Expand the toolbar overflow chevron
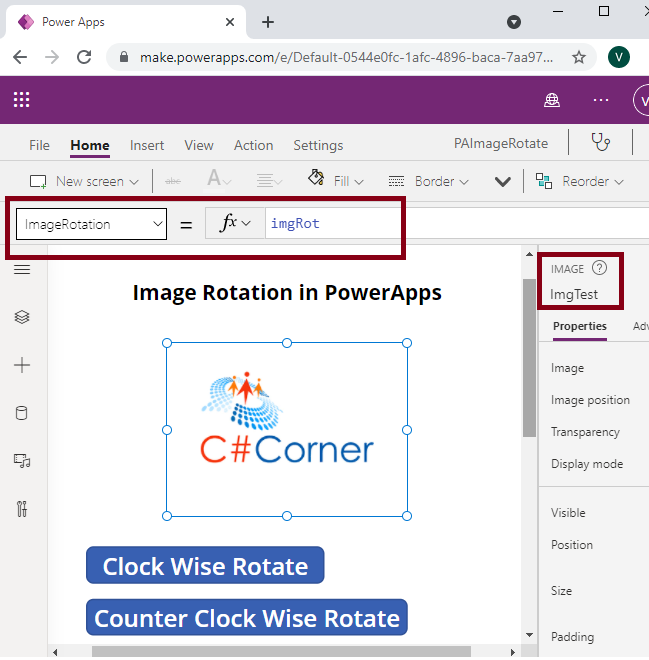The height and width of the screenshot is (660, 649). tap(503, 182)
